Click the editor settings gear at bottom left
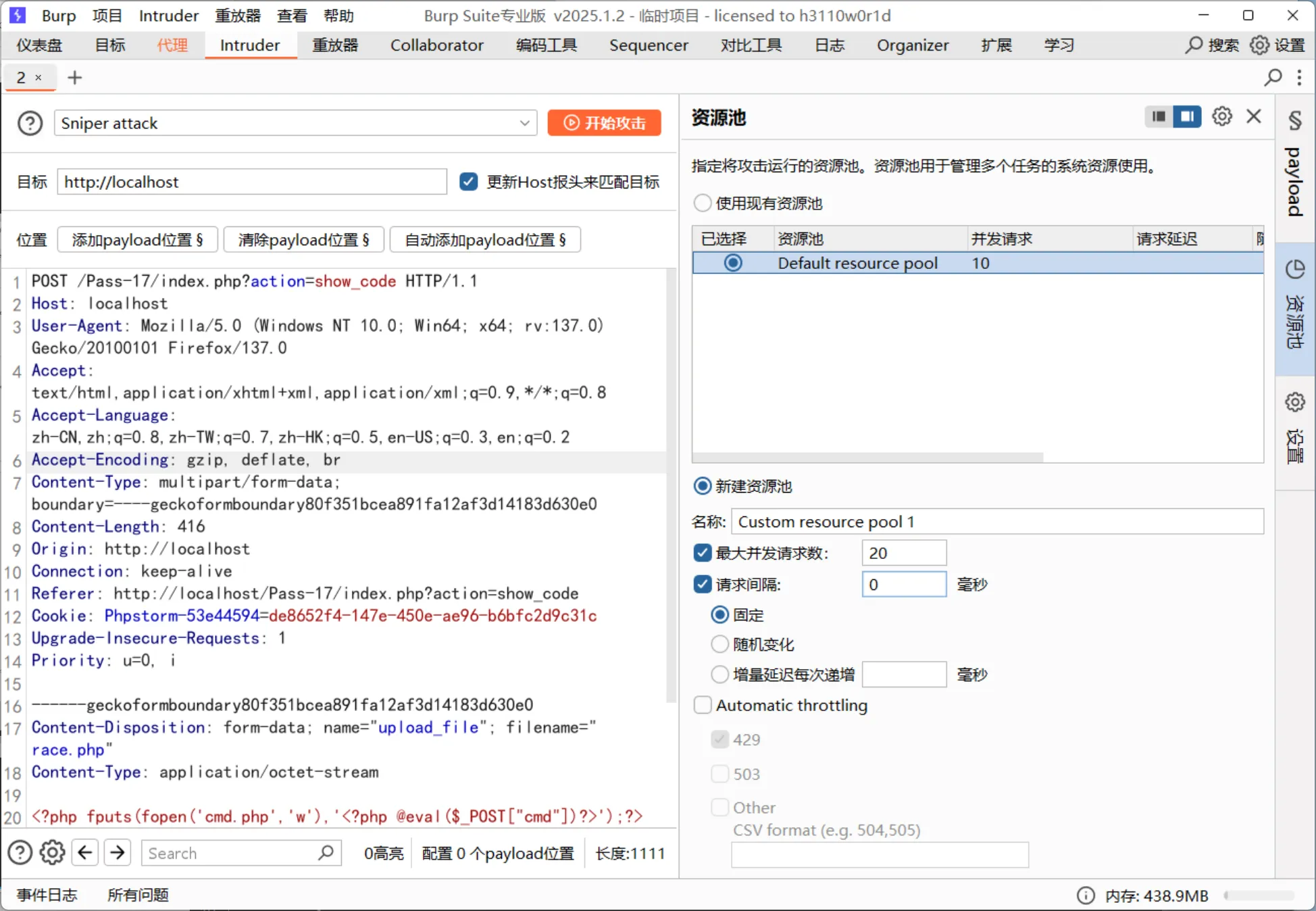 tap(52, 853)
